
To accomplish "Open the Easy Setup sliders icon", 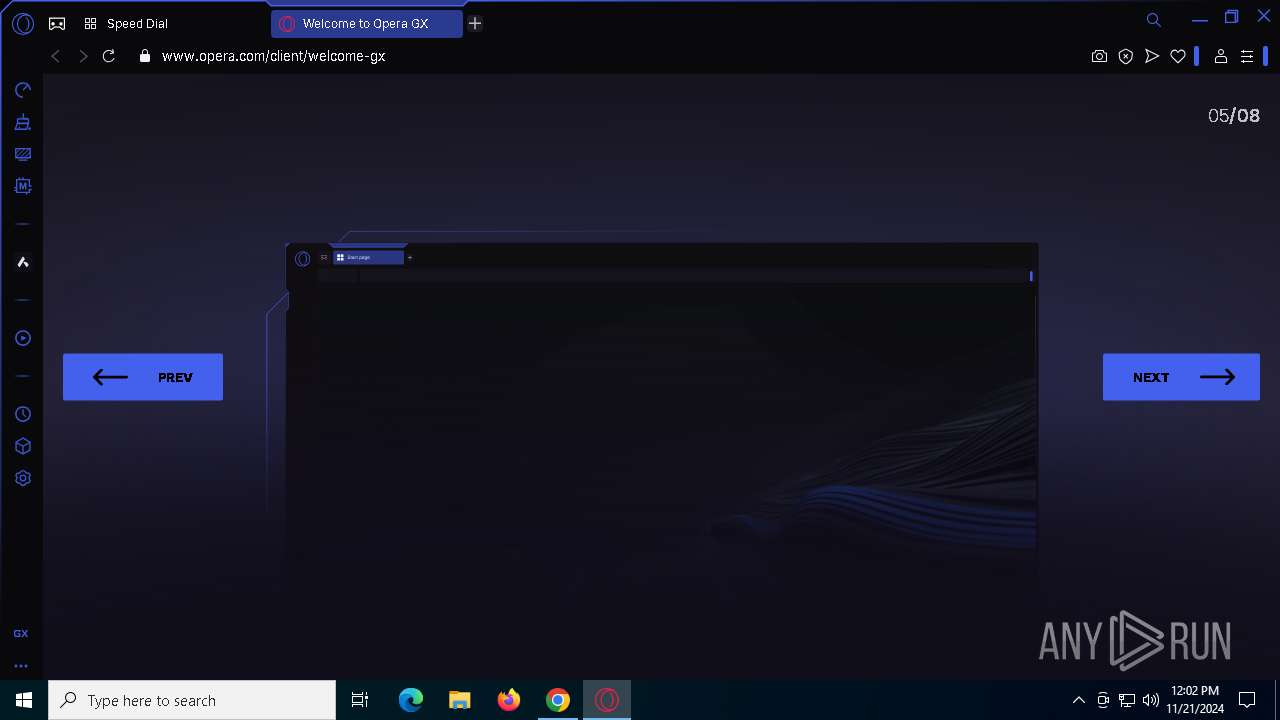I will (x=1247, y=56).
